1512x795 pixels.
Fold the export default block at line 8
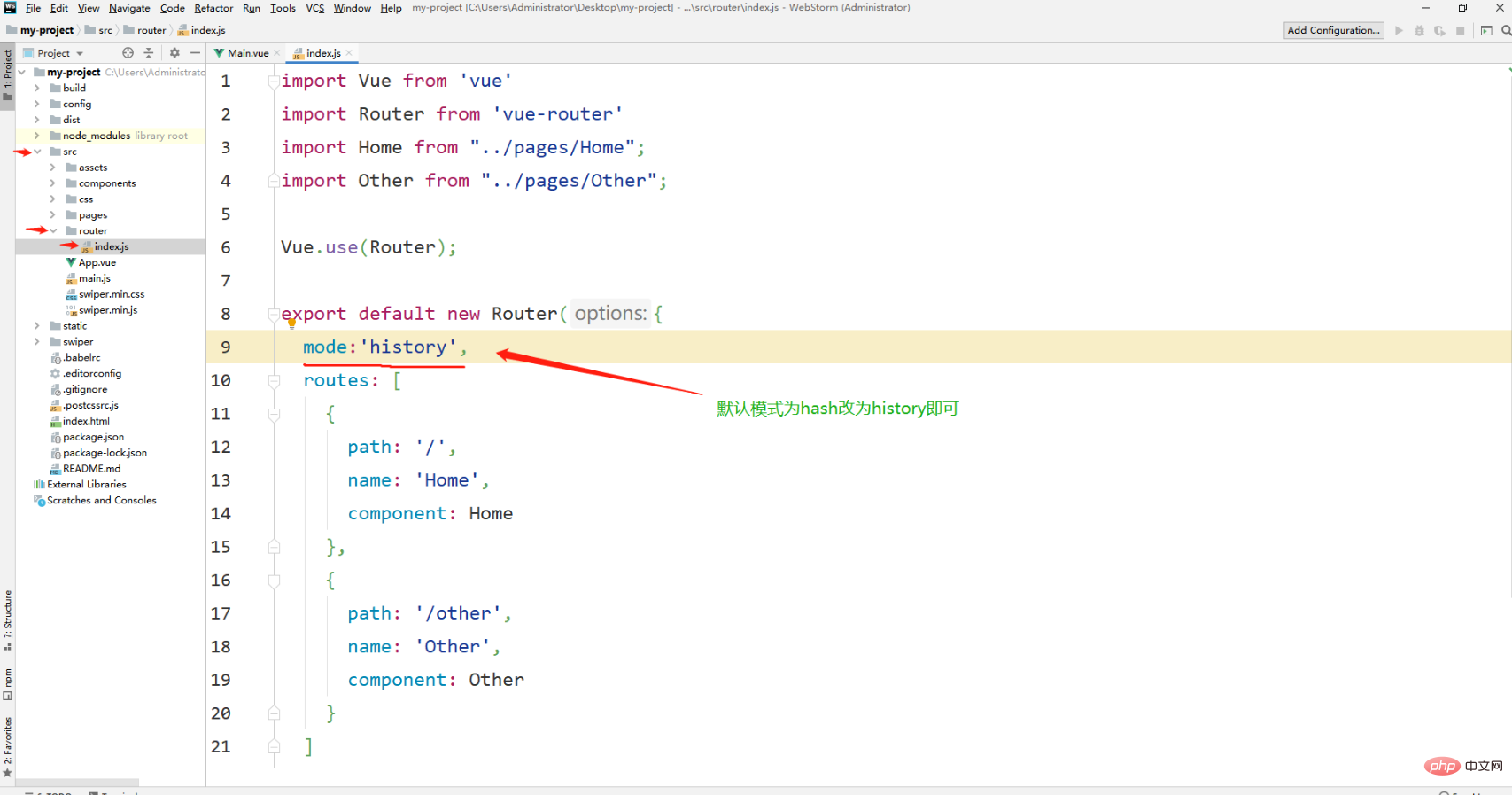tap(274, 314)
